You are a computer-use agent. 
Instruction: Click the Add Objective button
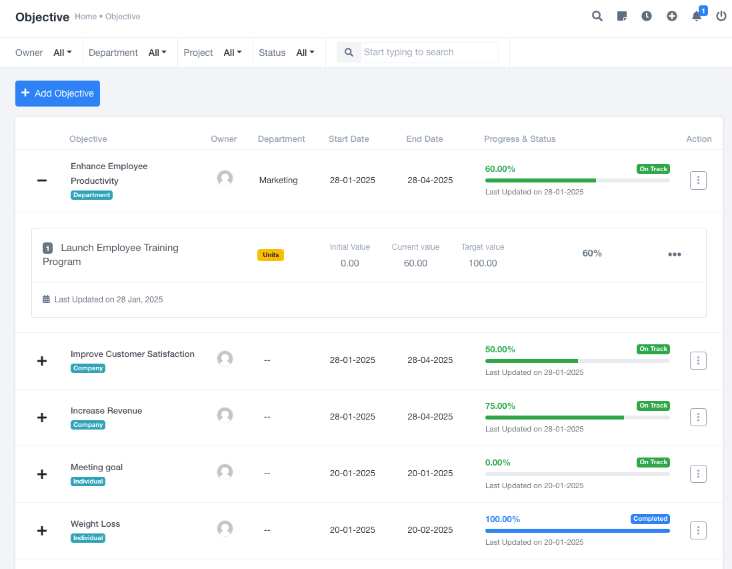(57, 93)
